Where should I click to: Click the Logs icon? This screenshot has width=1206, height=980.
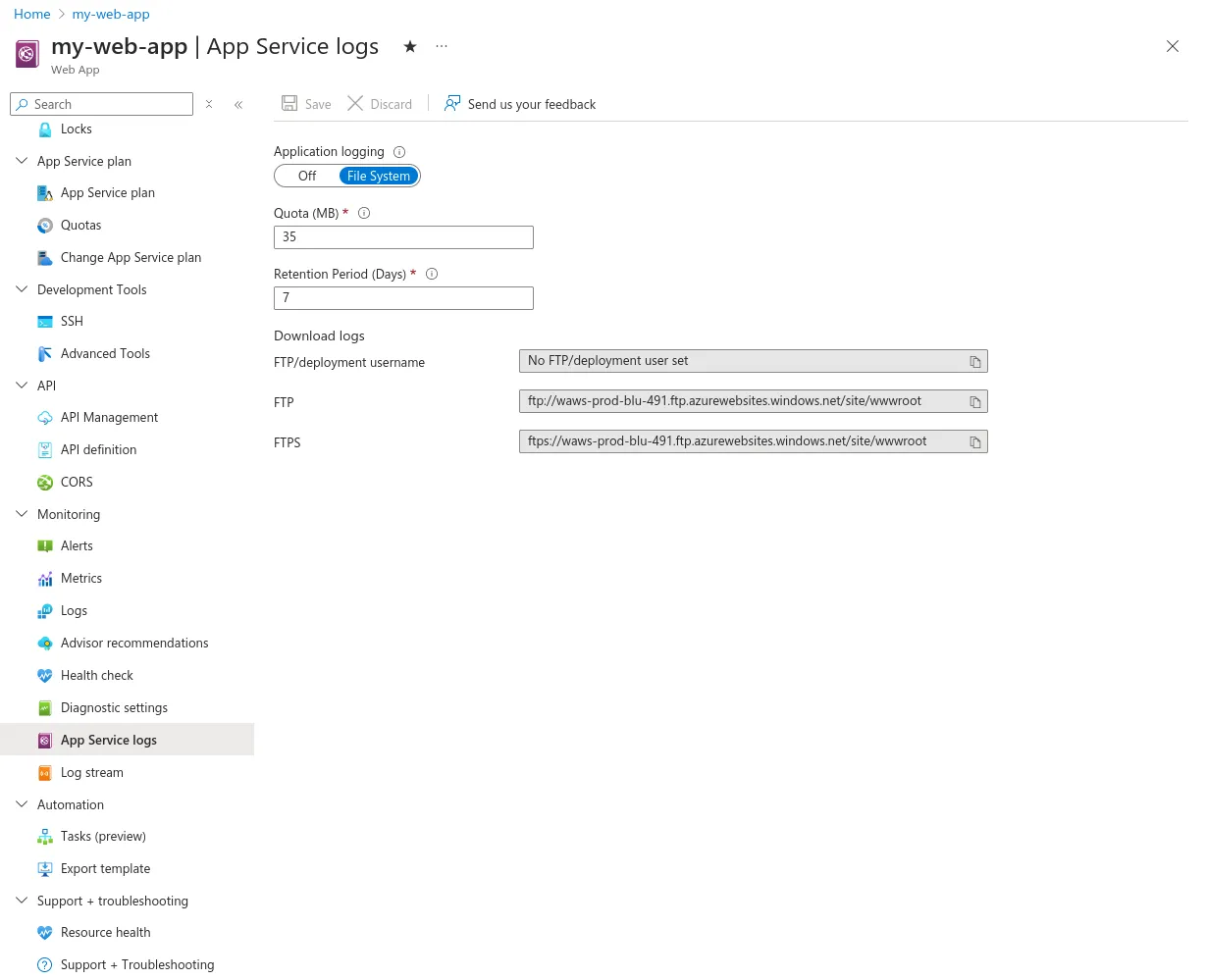coord(44,611)
